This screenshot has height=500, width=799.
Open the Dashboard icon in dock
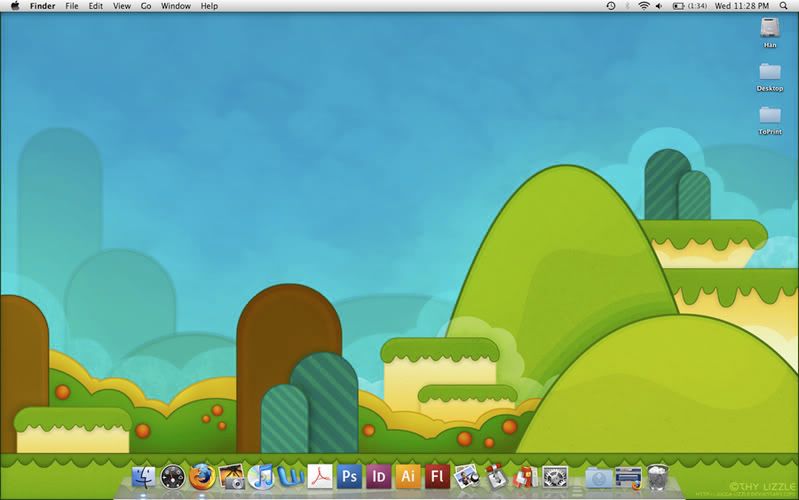(x=173, y=477)
